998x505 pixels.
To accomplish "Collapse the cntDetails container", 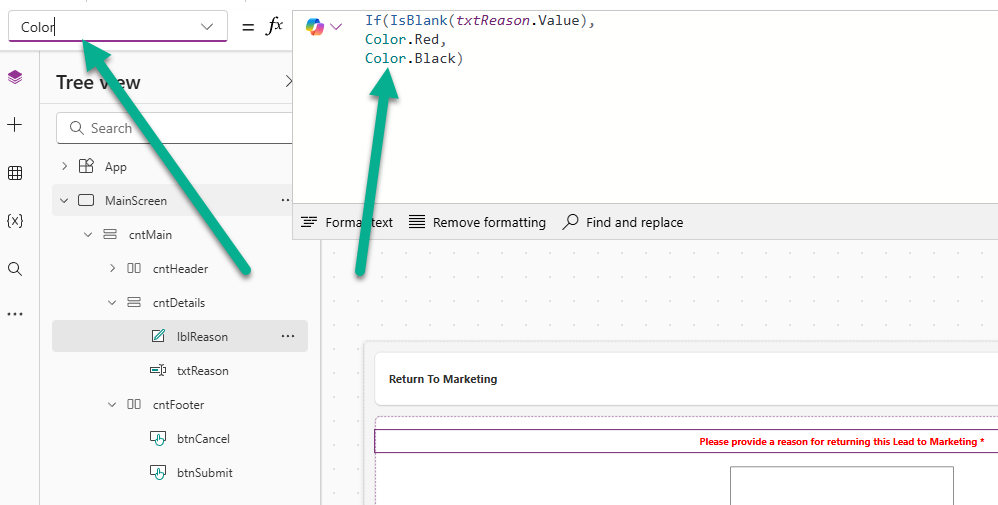I will pos(112,303).
